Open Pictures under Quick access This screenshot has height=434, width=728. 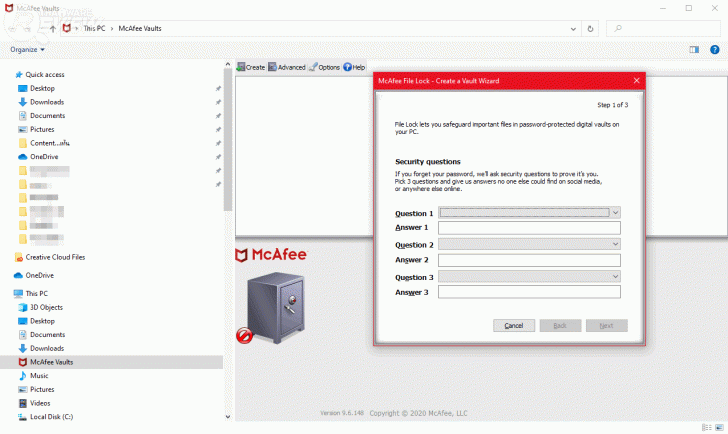click(x=42, y=129)
